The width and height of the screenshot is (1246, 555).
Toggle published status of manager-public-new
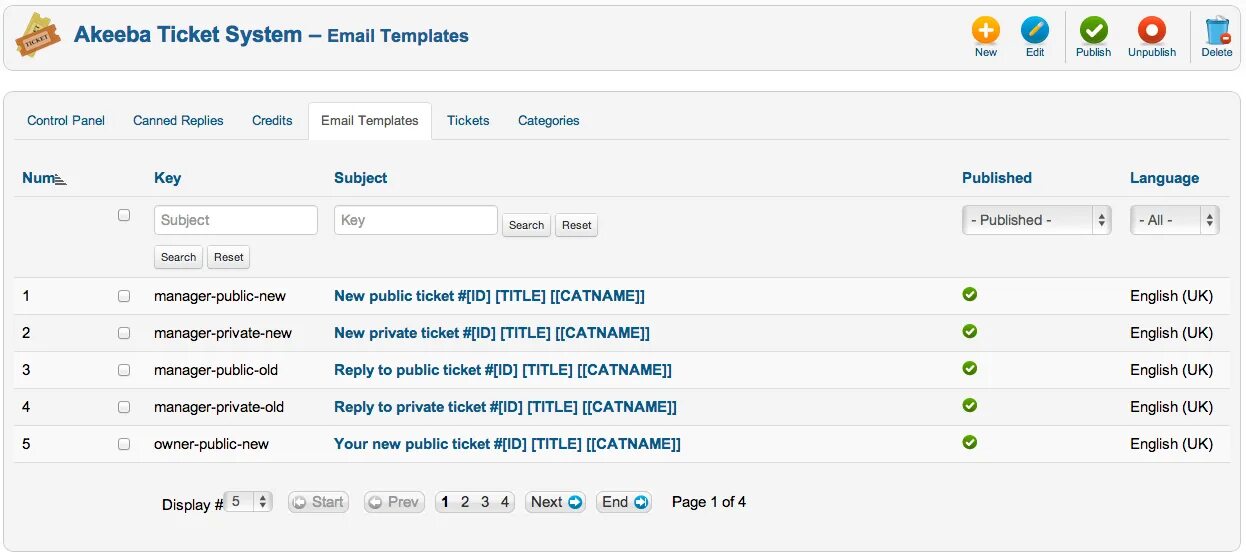(x=969, y=294)
